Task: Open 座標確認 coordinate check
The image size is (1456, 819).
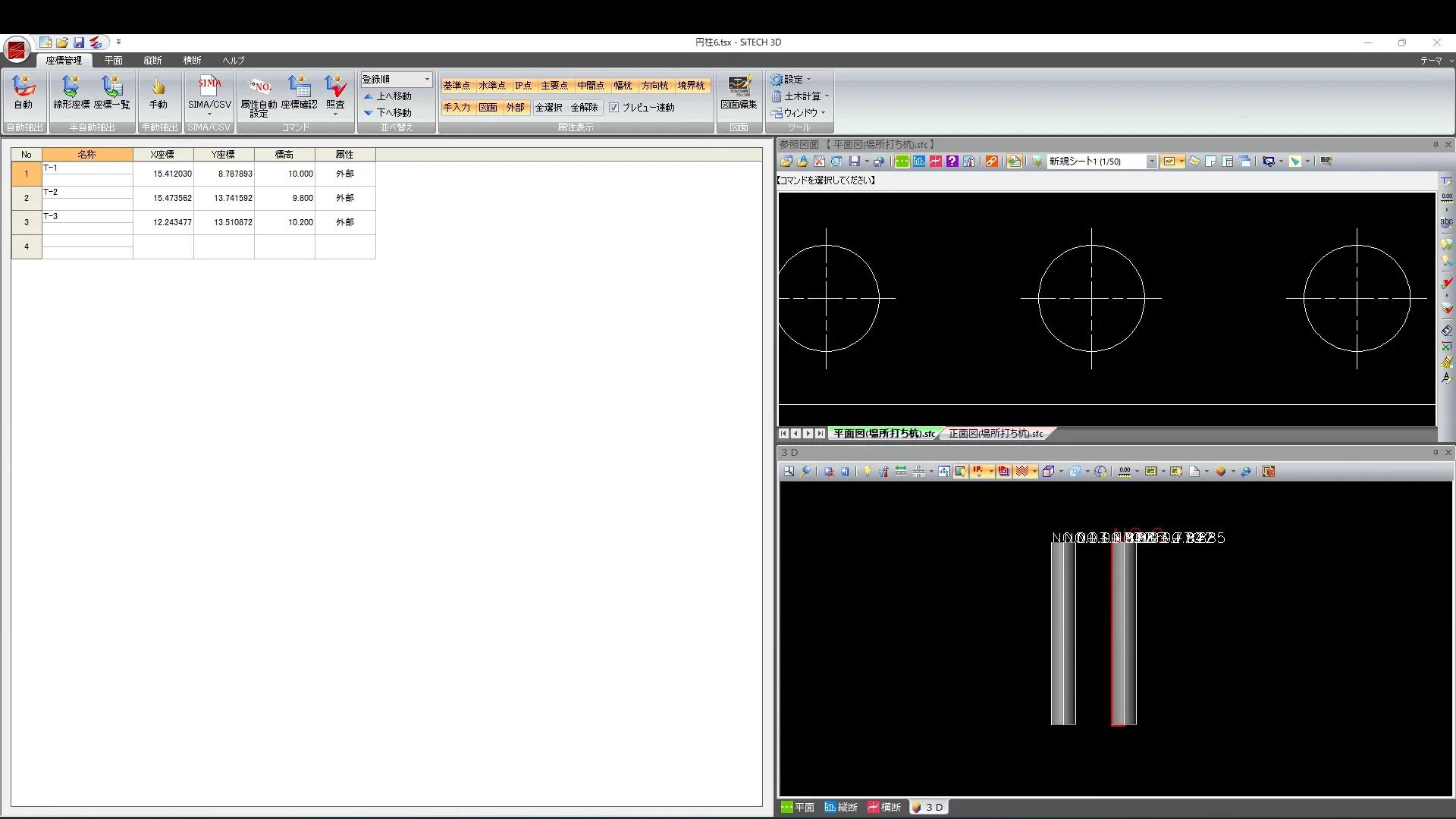Action: coord(300,93)
